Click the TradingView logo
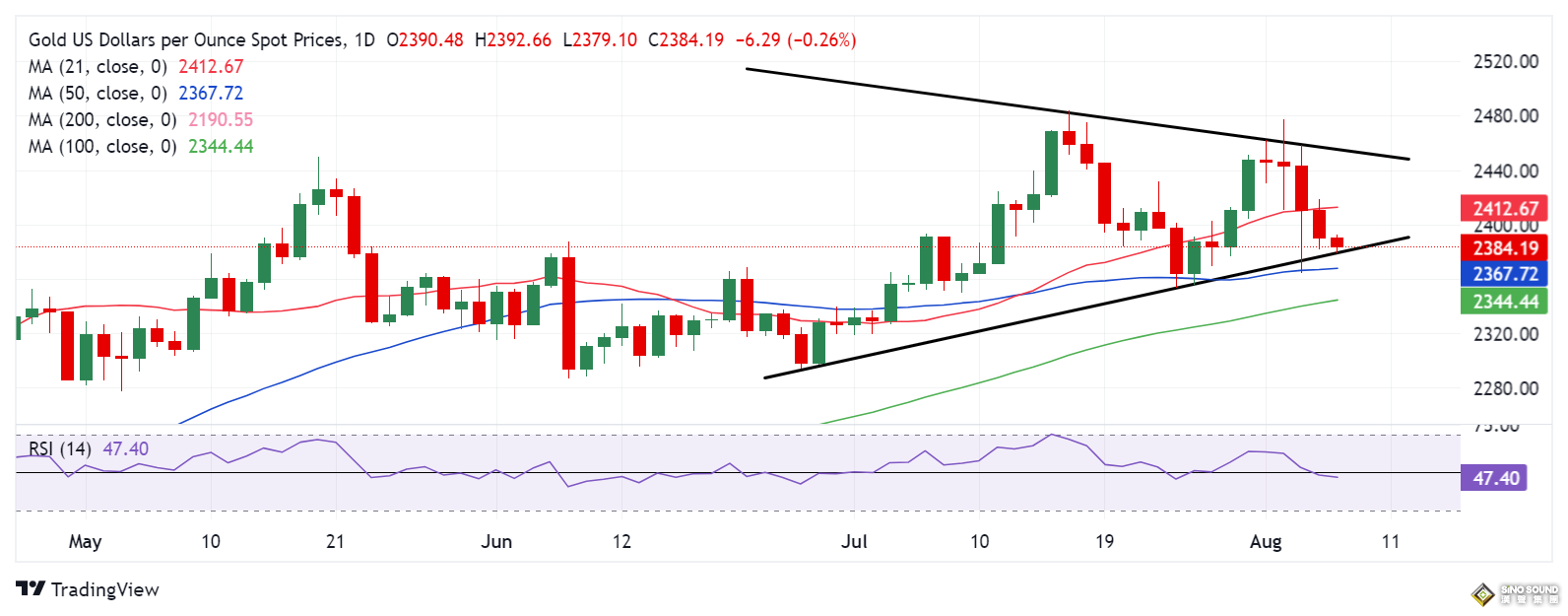This screenshot has width=1568, height=616. (x=87, y=589)
